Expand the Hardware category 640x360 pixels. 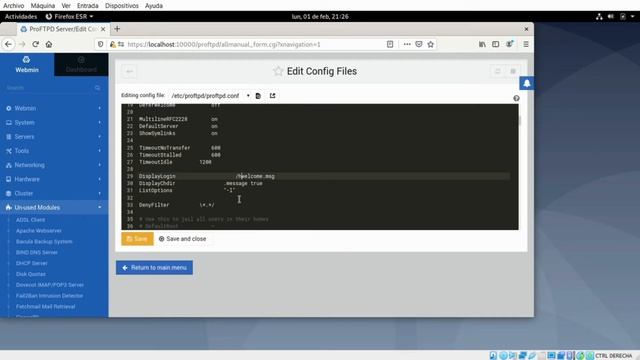[x=54, y=179]
